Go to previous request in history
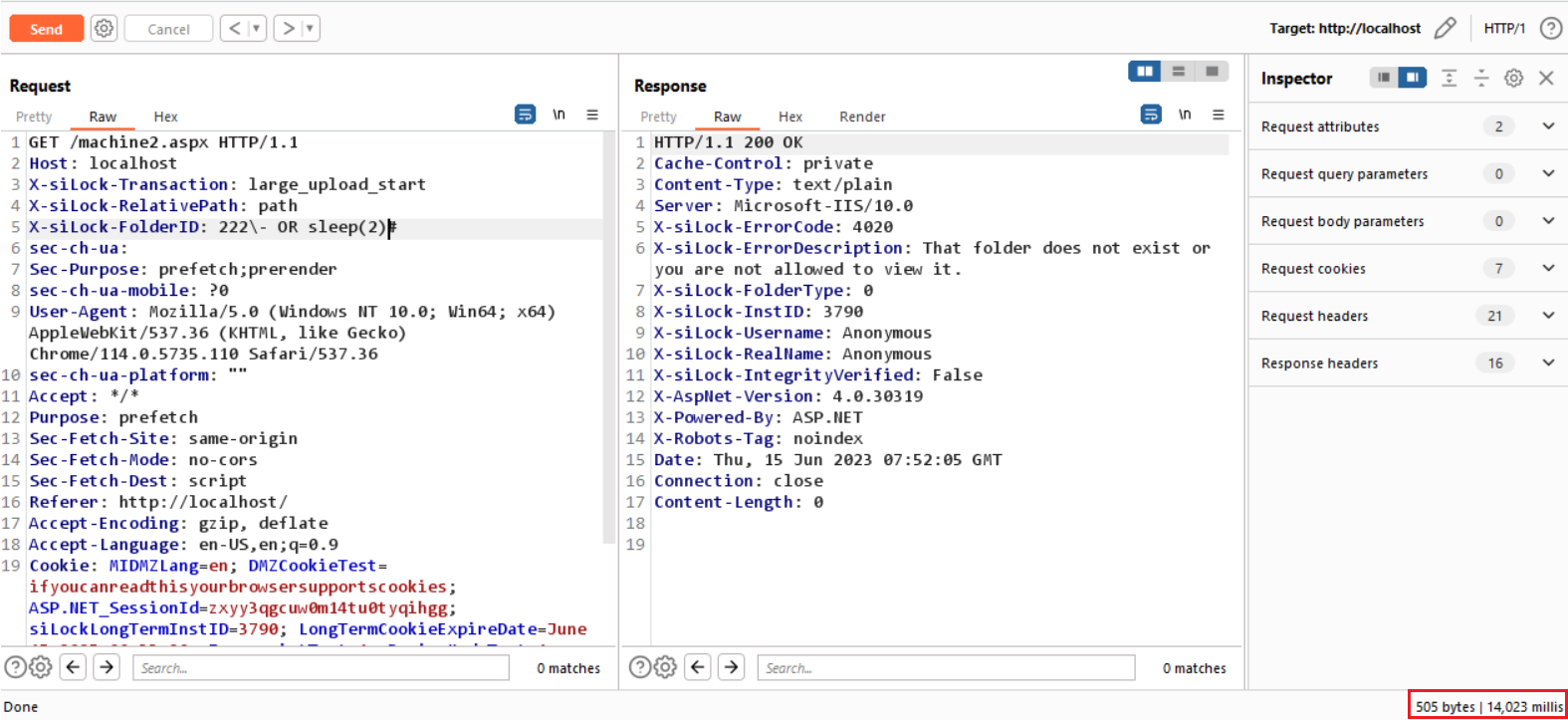This screenshot has width=1568, height=720. pos(234,29)
